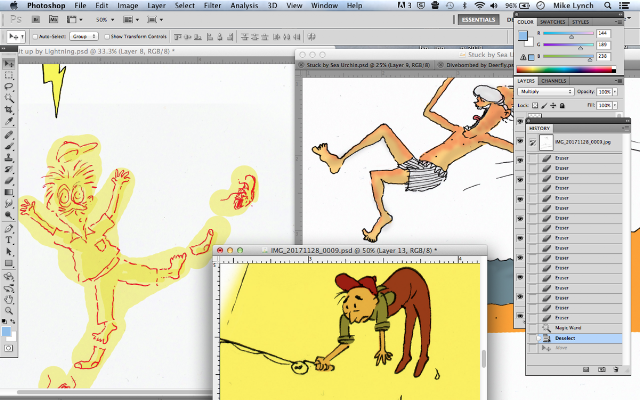Open the Opacity slider arrow

(x=615, y=92)
